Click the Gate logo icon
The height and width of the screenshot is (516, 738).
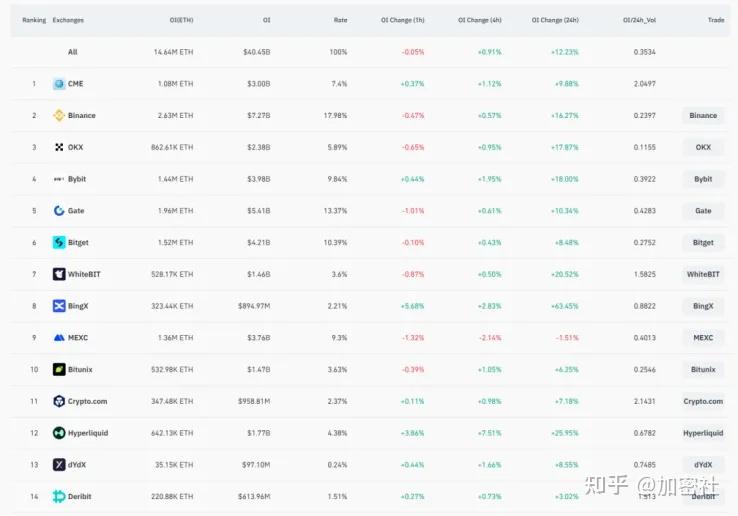pos(59,211)
